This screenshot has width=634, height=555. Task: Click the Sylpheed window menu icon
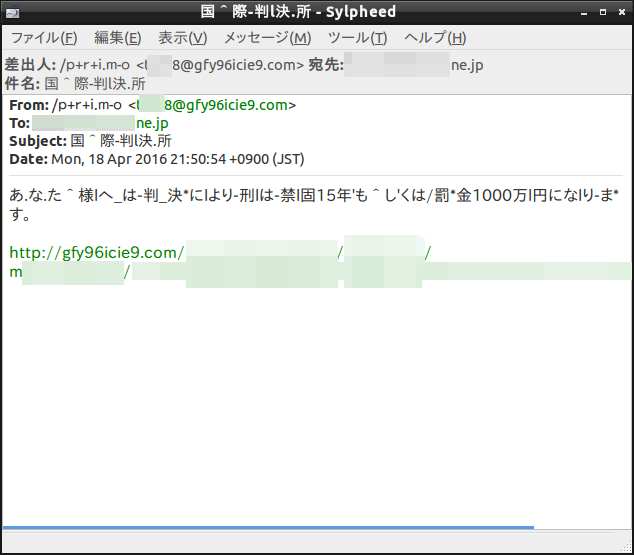tap(12, 13)
